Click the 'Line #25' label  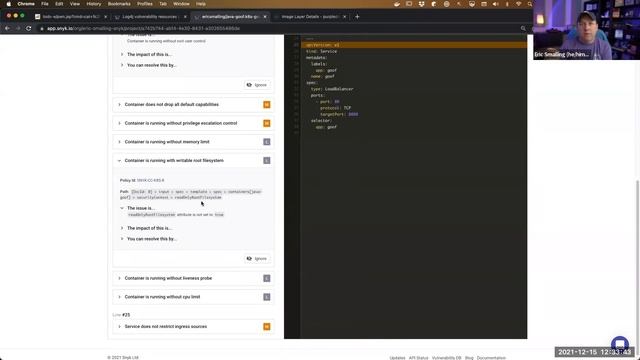tap(121, 315)
